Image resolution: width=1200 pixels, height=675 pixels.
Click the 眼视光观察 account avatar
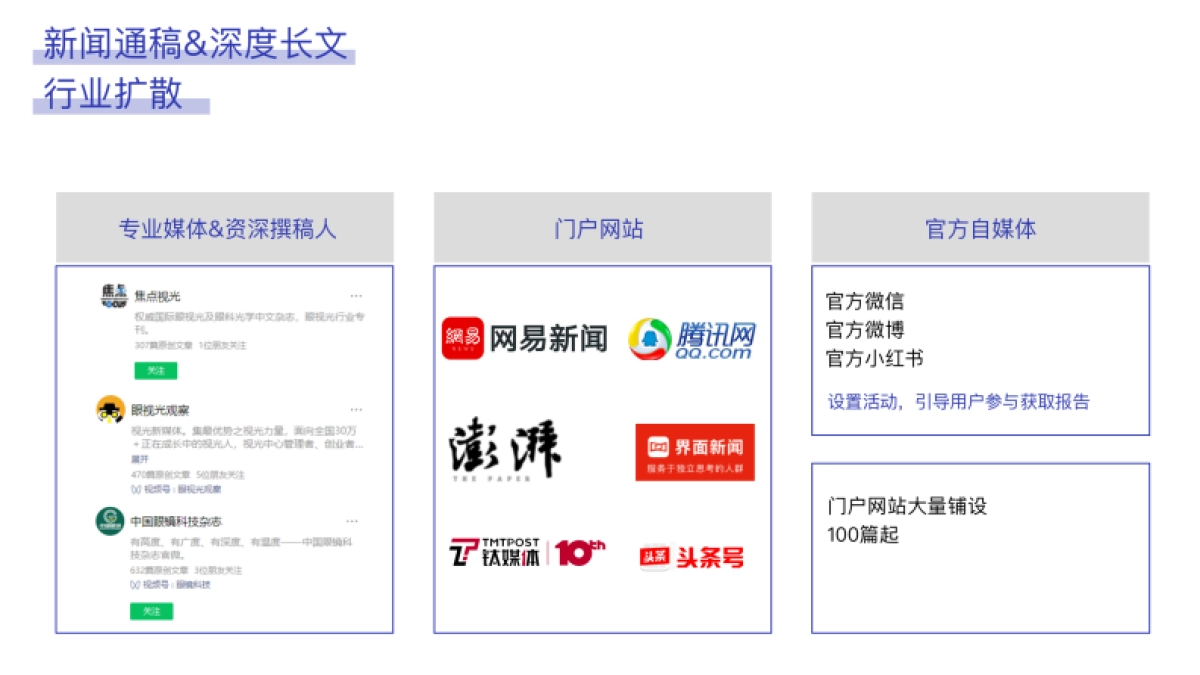click(110, 410)
